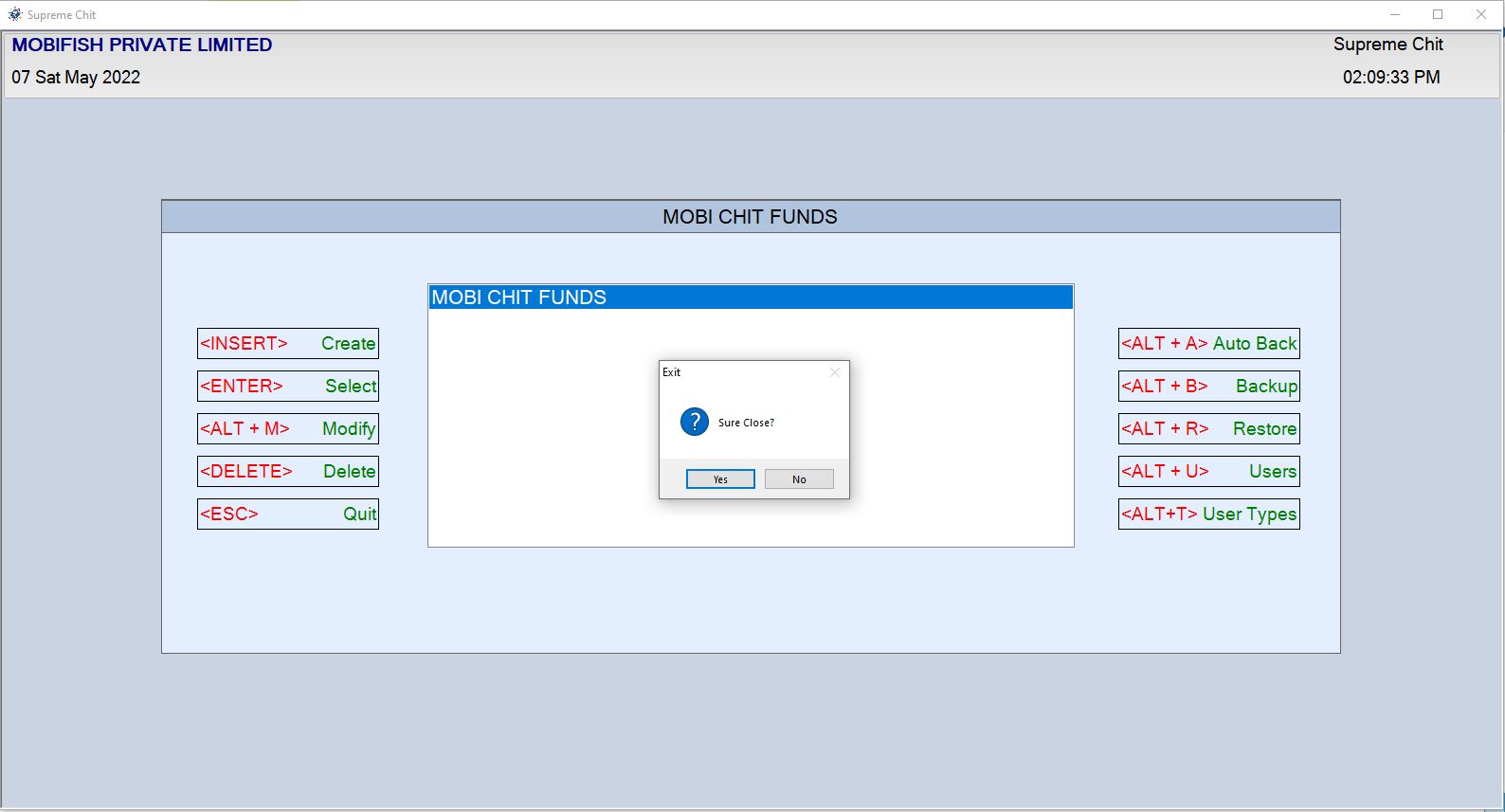This screenshot has width=1505, height=812.
Task: Click the ALT + B Backup button
Action: (x=1209, y=386)
